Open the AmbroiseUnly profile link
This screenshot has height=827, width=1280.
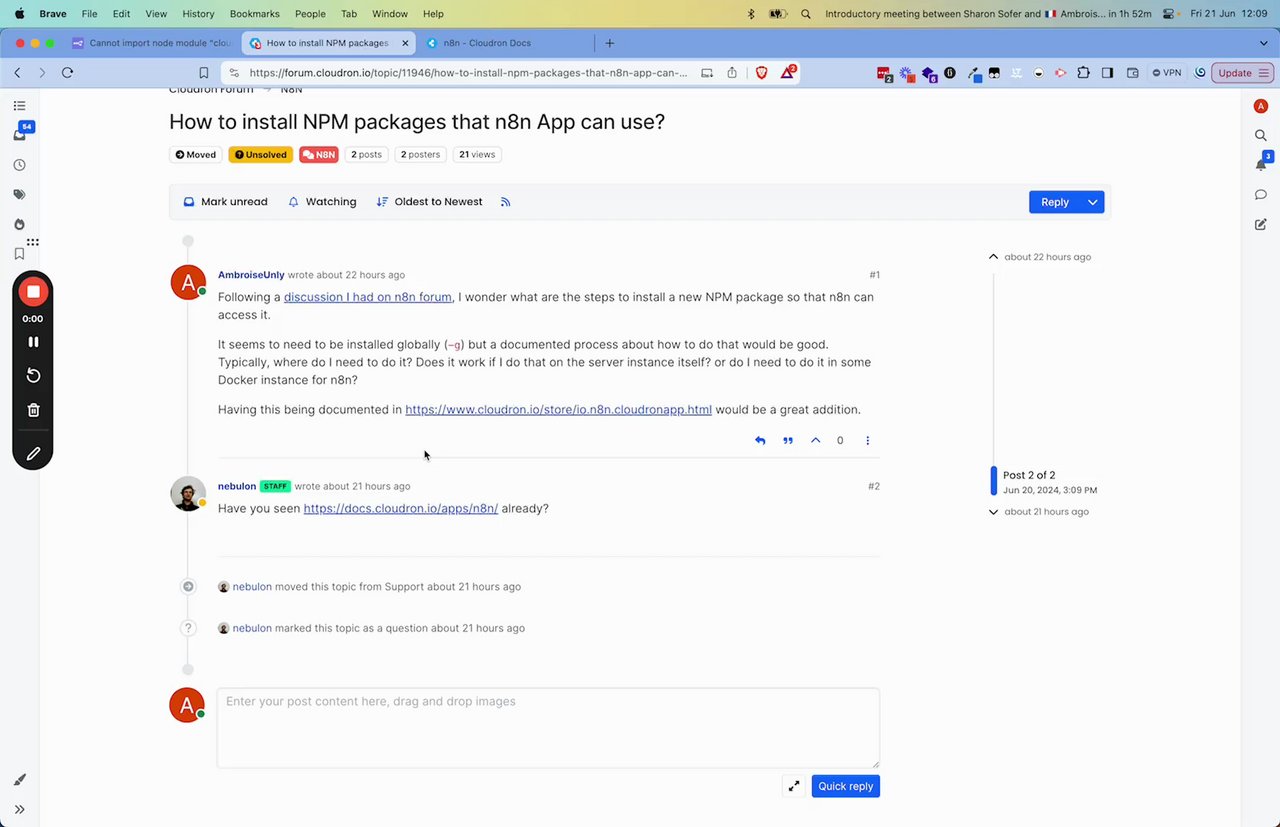(251, 275)
